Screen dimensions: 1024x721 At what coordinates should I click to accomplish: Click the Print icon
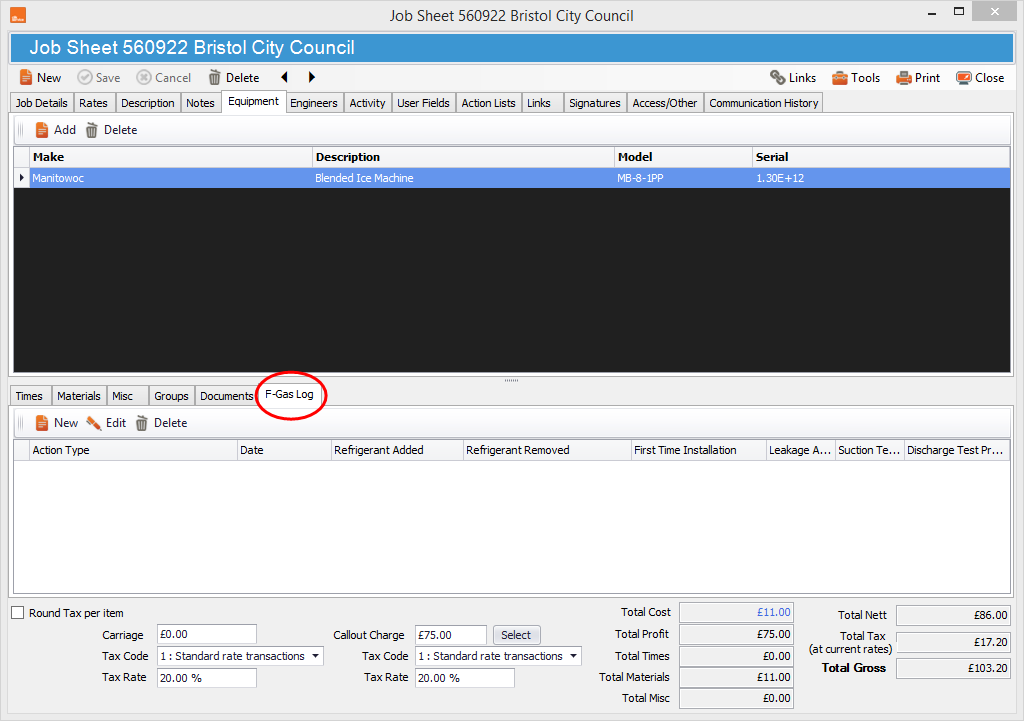coord(917,77)
